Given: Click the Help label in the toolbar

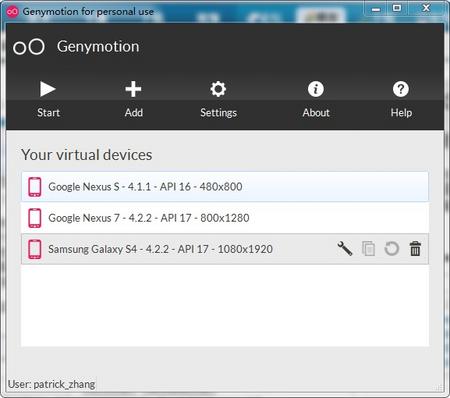Looking at the screenshot, I should point(401,113).
